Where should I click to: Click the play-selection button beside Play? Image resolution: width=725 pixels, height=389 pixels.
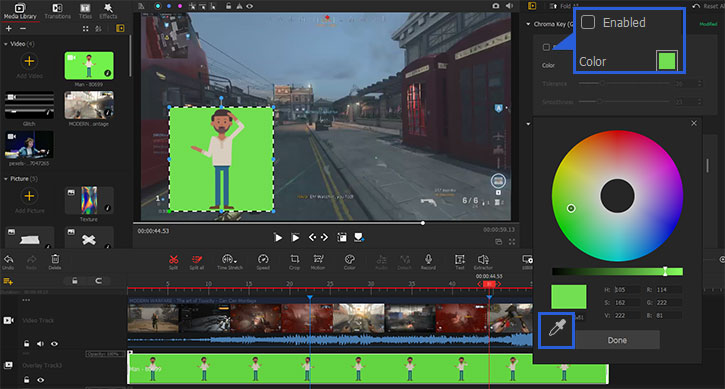295,238
